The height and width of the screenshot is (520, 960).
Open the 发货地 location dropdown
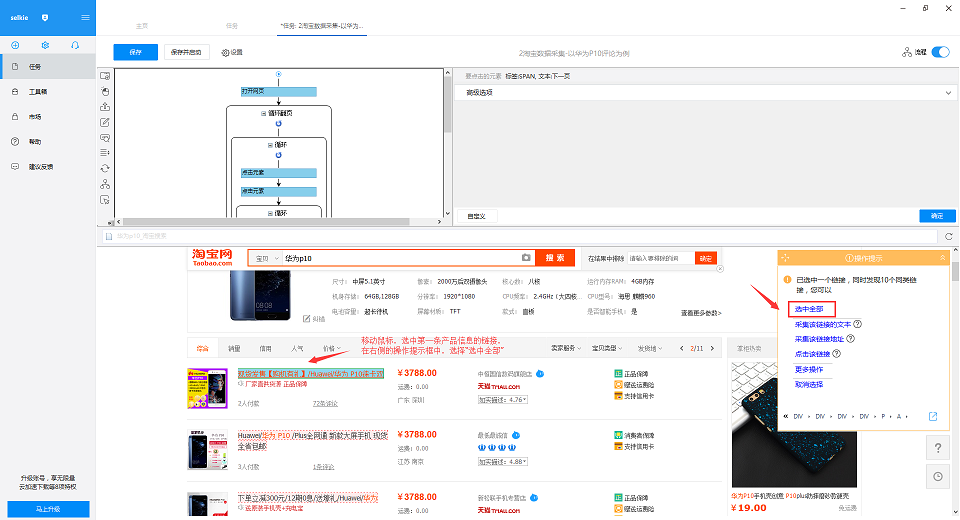650,348
